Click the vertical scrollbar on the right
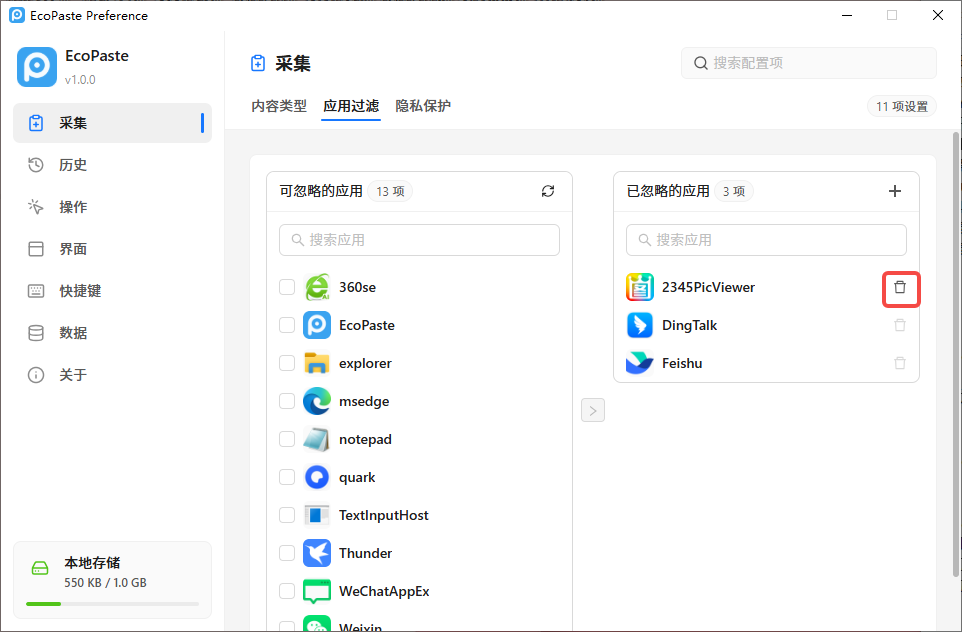Screen dimensions: 962x632 [x=955, y=354]
